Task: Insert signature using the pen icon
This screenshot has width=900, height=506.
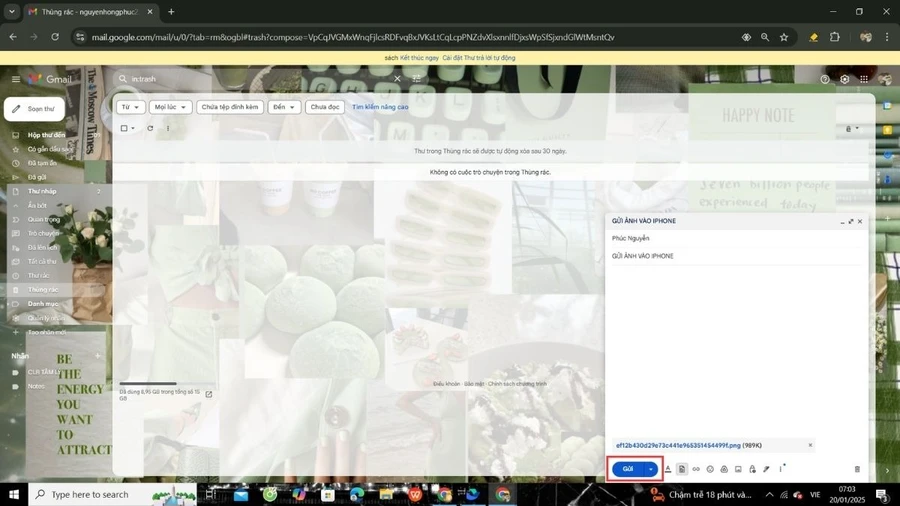Action: [x=766, y=469]
